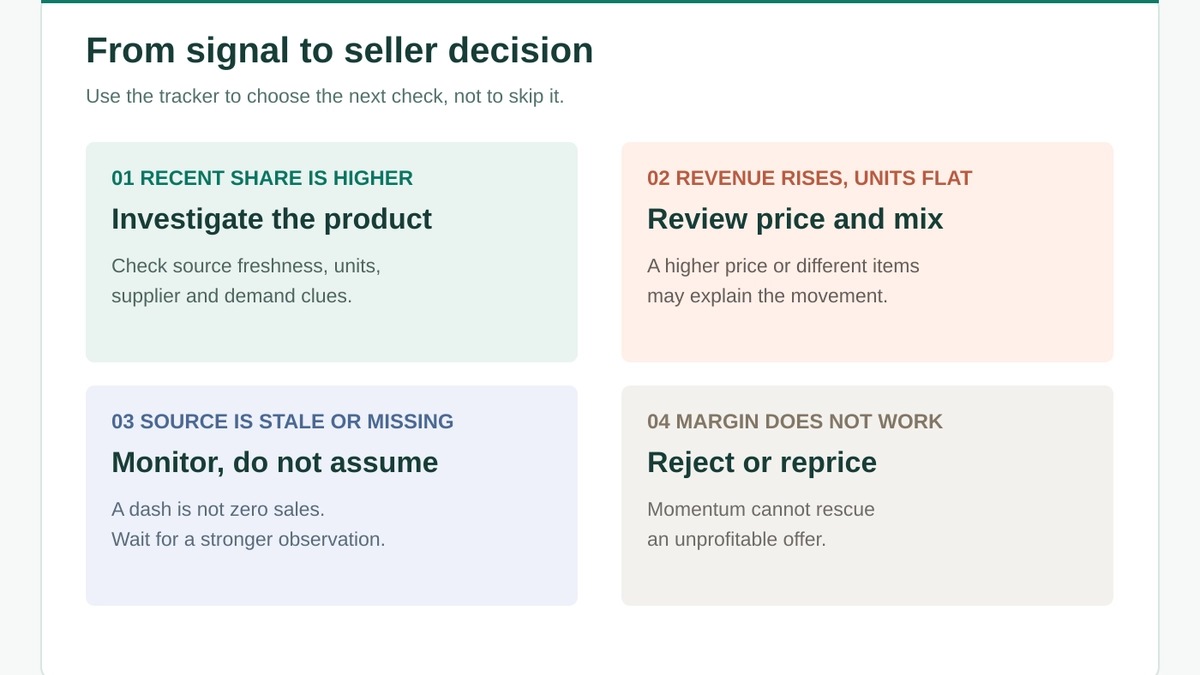The height and width of the screenshot is (675, 1200).
Task: Click the label '01 RECENT SHARE IS HIGHER'
Action: [262, 178]
